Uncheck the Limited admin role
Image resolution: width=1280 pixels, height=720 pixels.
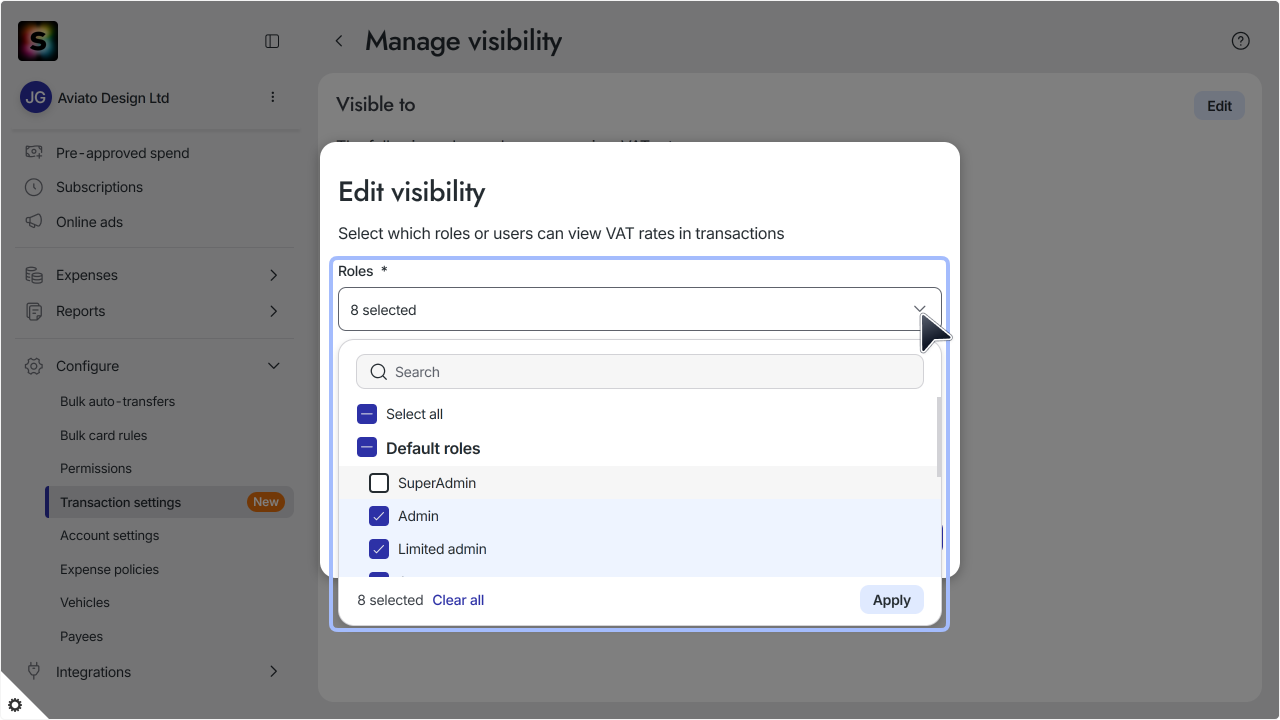pyautogui.click(x=379, y=549)
